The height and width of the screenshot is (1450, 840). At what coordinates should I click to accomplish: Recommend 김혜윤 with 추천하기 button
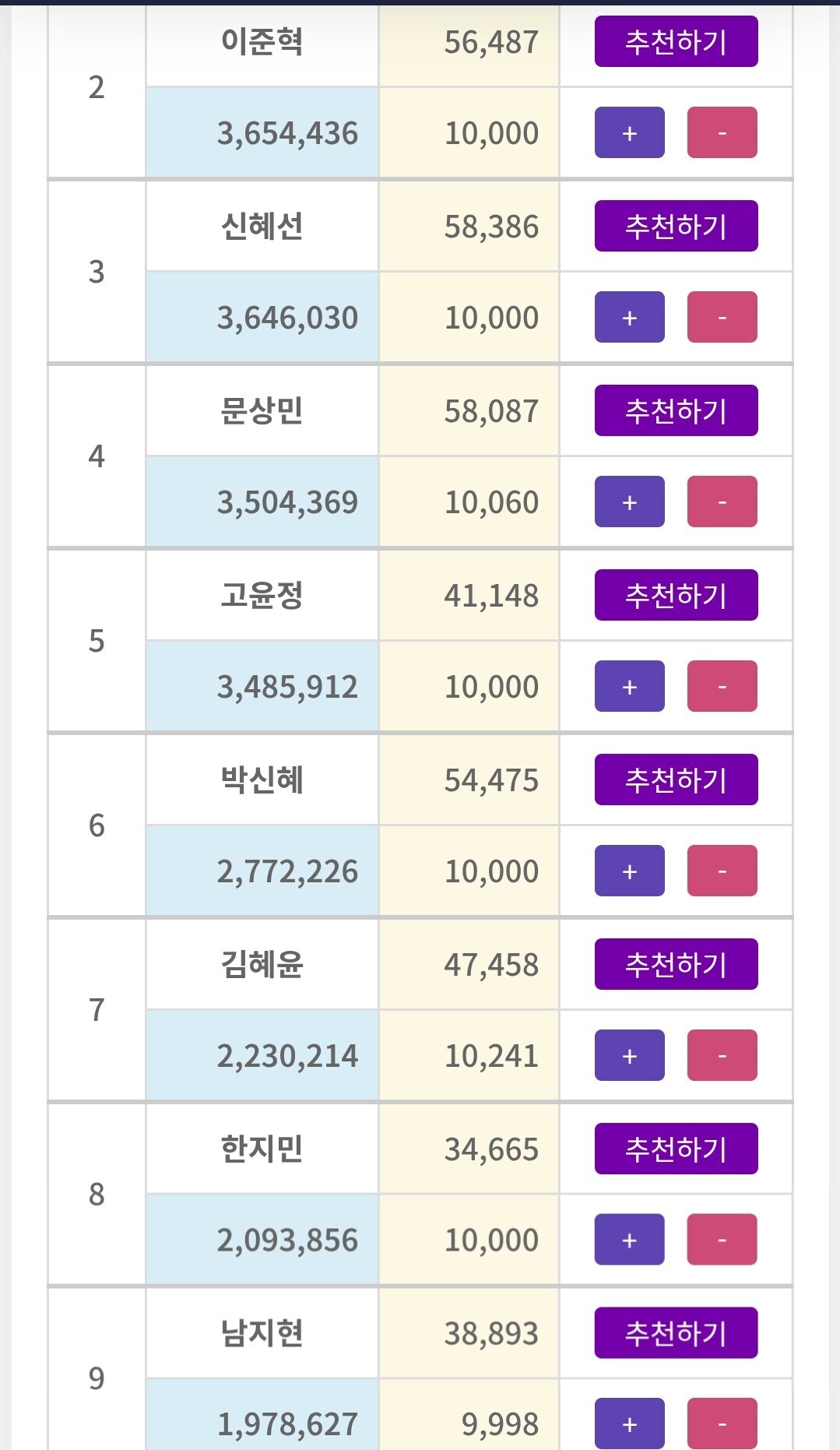pyautogui.click(x=676, y=965)
